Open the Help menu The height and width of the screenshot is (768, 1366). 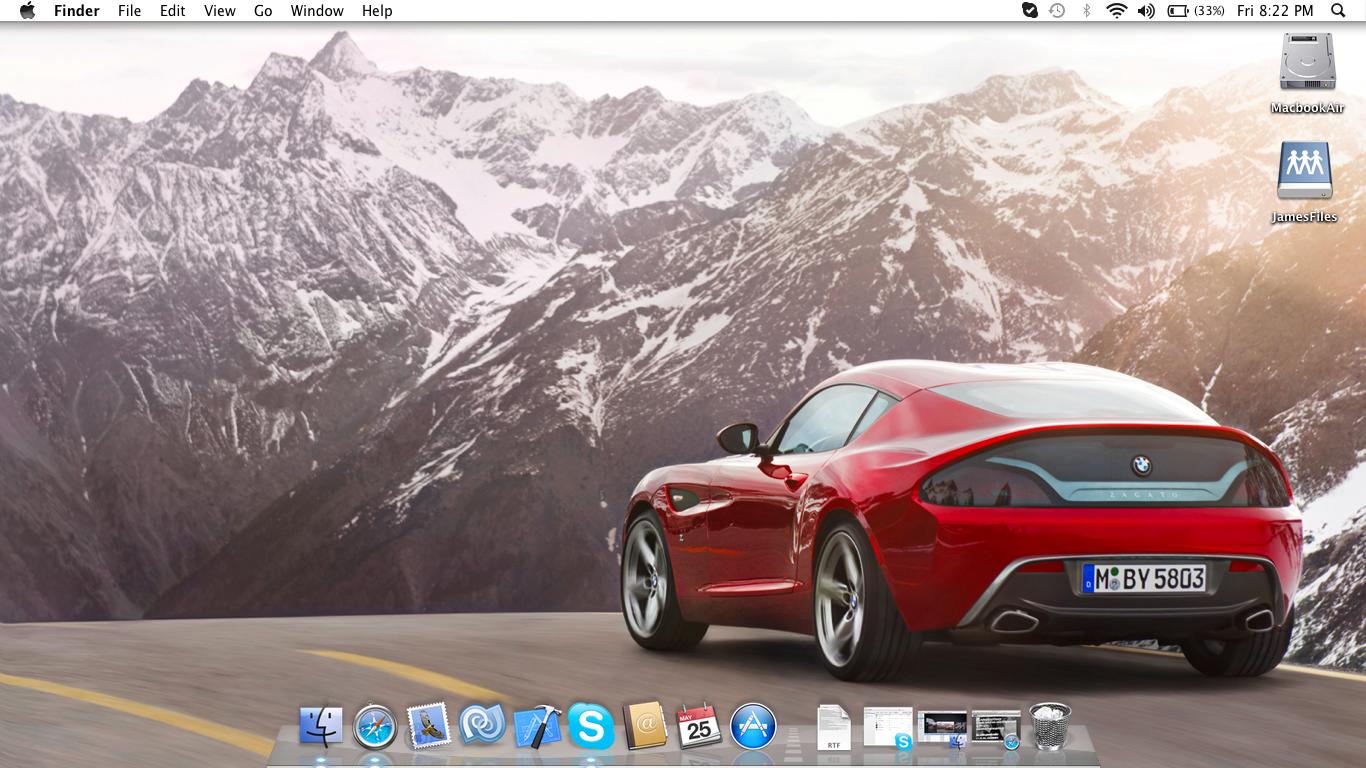coord(377,10)
